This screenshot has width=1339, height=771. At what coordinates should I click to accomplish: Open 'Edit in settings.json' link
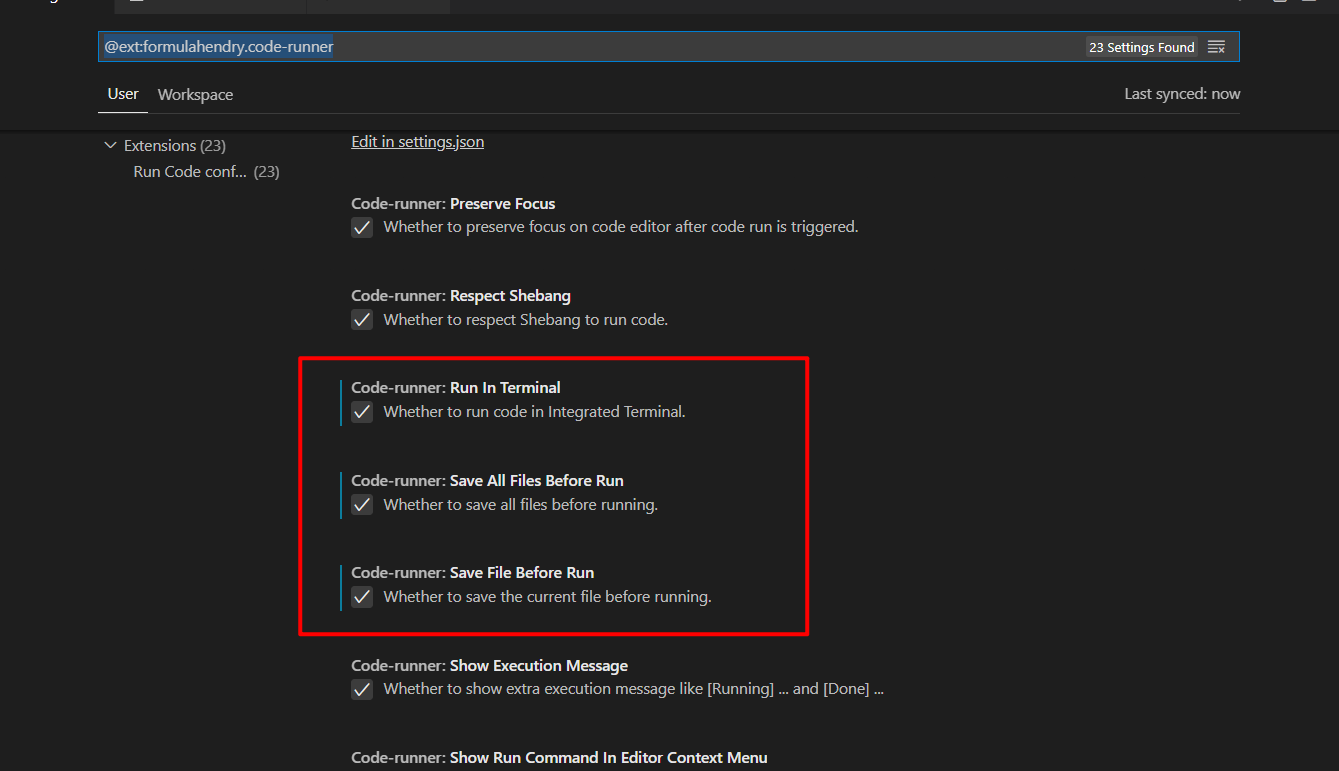coord(418,142)
